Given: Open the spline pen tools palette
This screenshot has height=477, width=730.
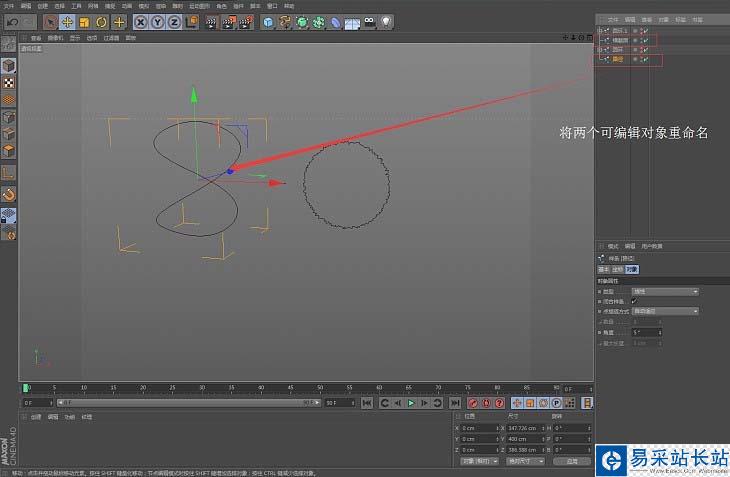Looking at the screenshot, I should click(285, 22).
